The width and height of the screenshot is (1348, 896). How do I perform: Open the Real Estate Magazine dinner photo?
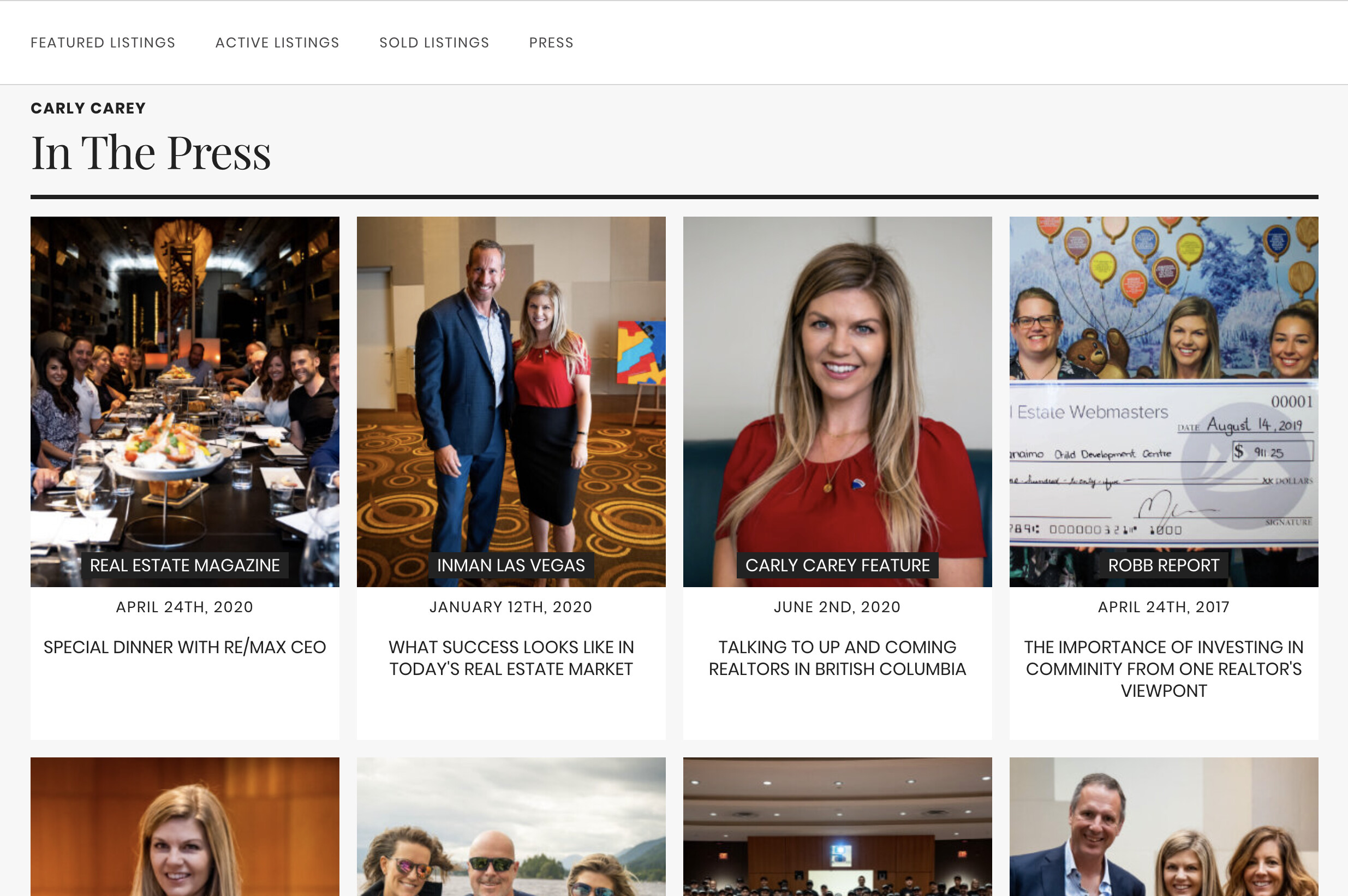[184, 401]
